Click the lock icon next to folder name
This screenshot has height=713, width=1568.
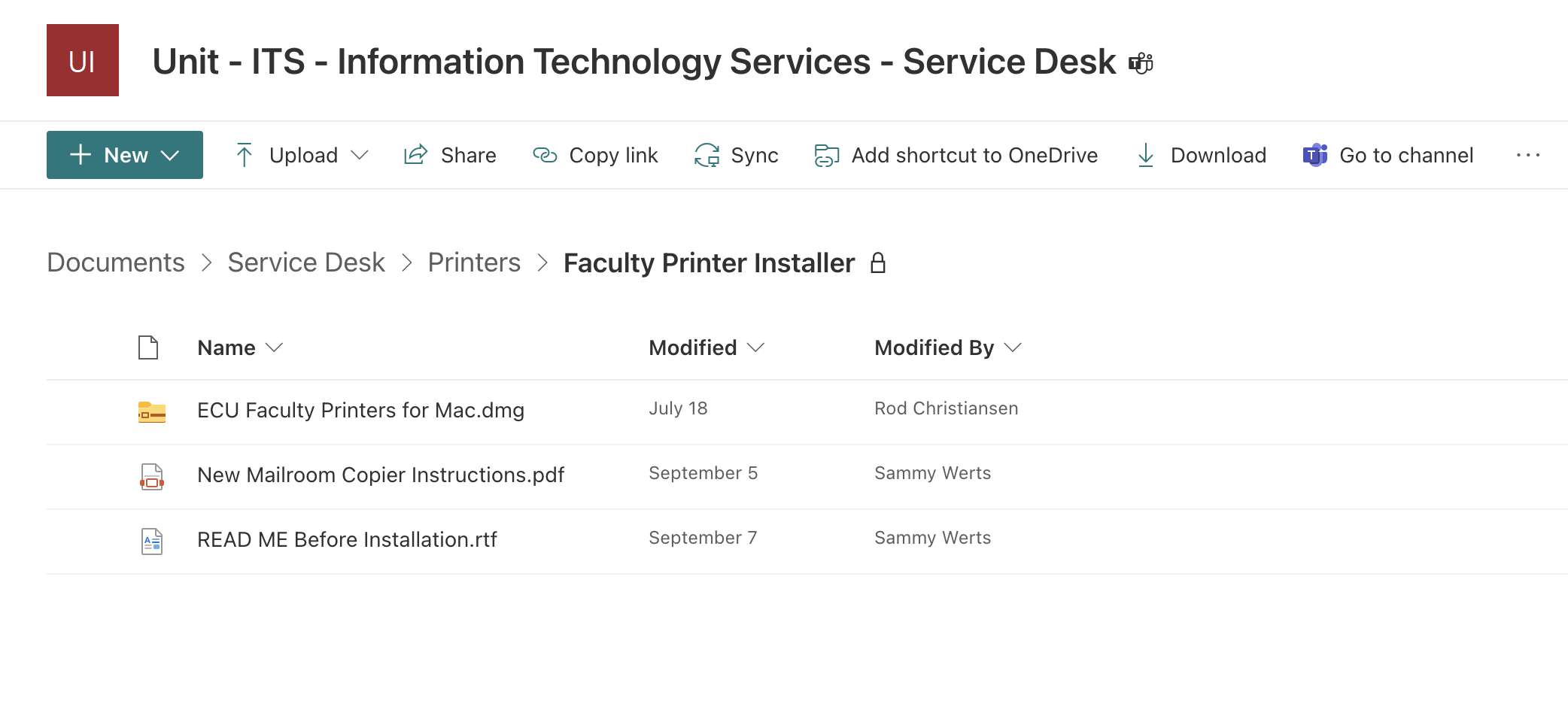click(x=877, y=263)
